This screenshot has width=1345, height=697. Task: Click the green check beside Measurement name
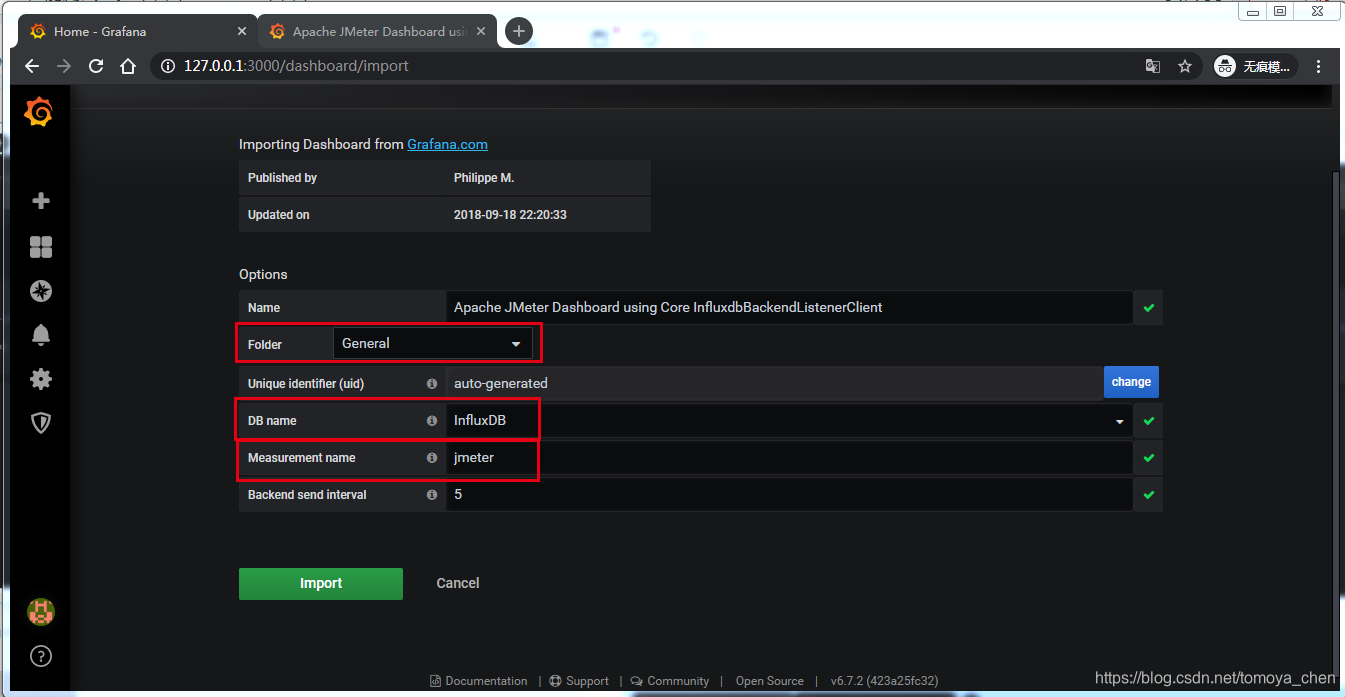click(x=1148, y=458)
